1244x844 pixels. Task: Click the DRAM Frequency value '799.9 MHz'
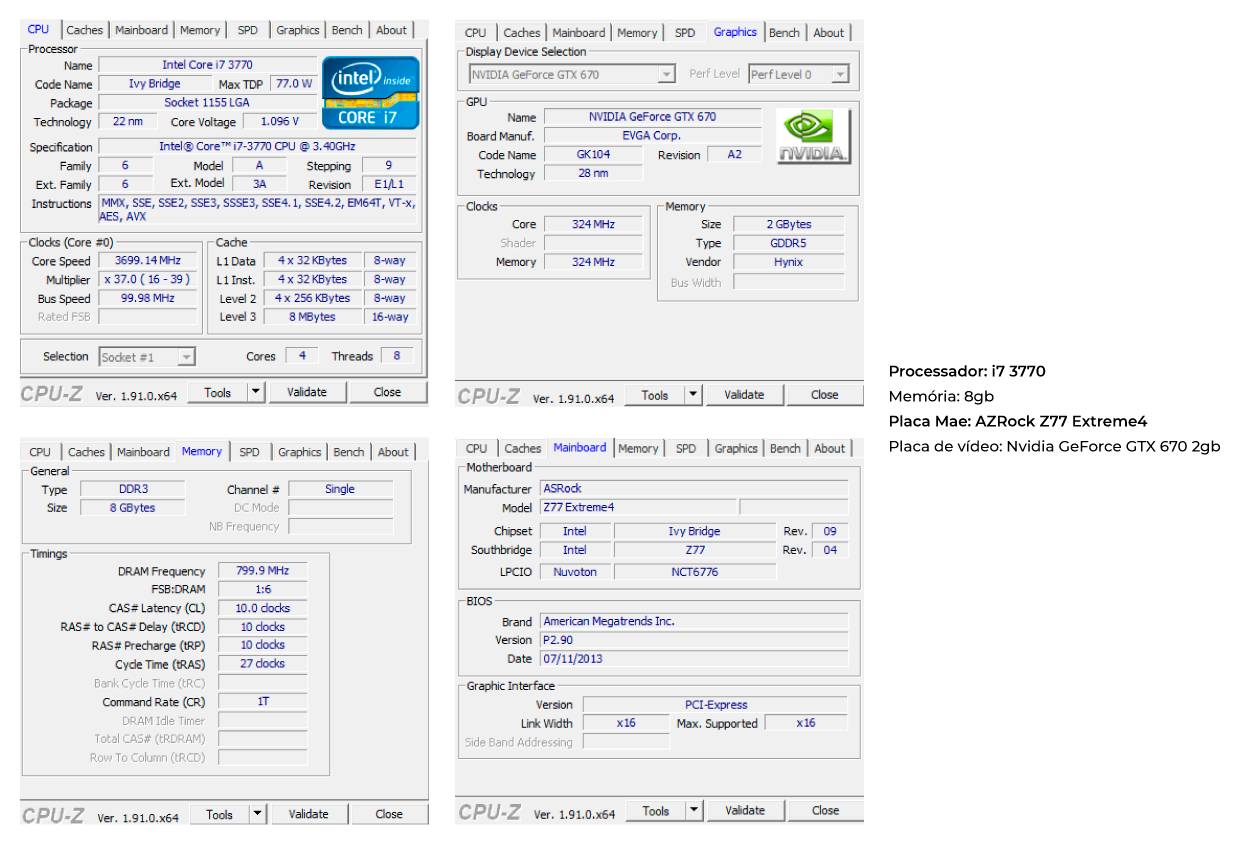(262, 571)
